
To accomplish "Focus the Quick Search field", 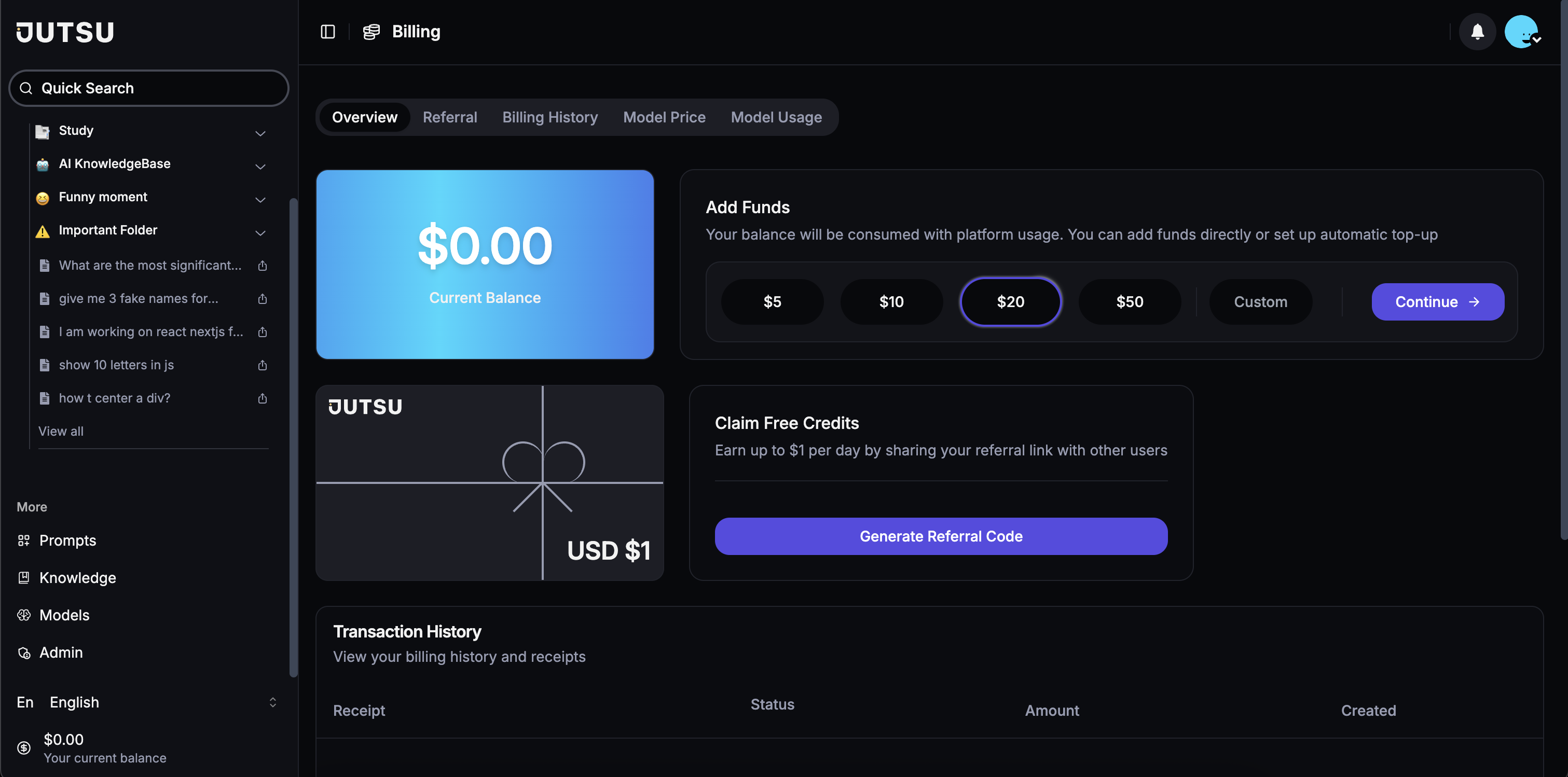I will [148, 88].
